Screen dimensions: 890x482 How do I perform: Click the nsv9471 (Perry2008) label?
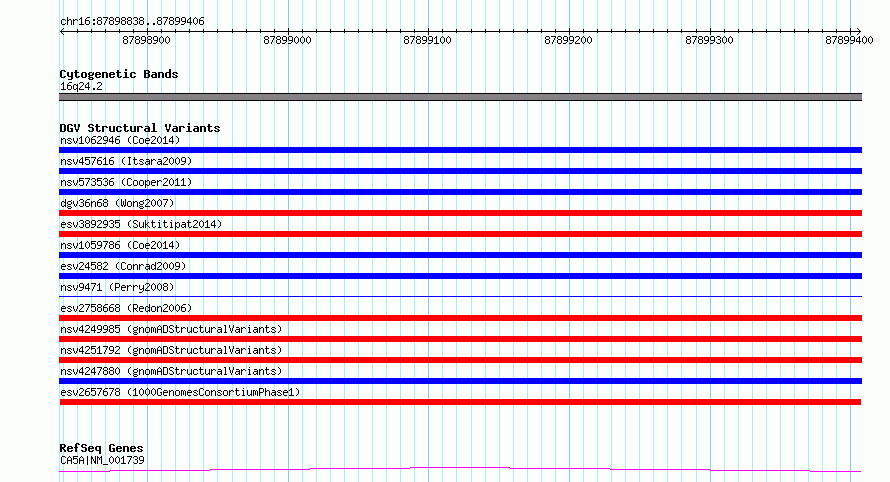[117, 287]
